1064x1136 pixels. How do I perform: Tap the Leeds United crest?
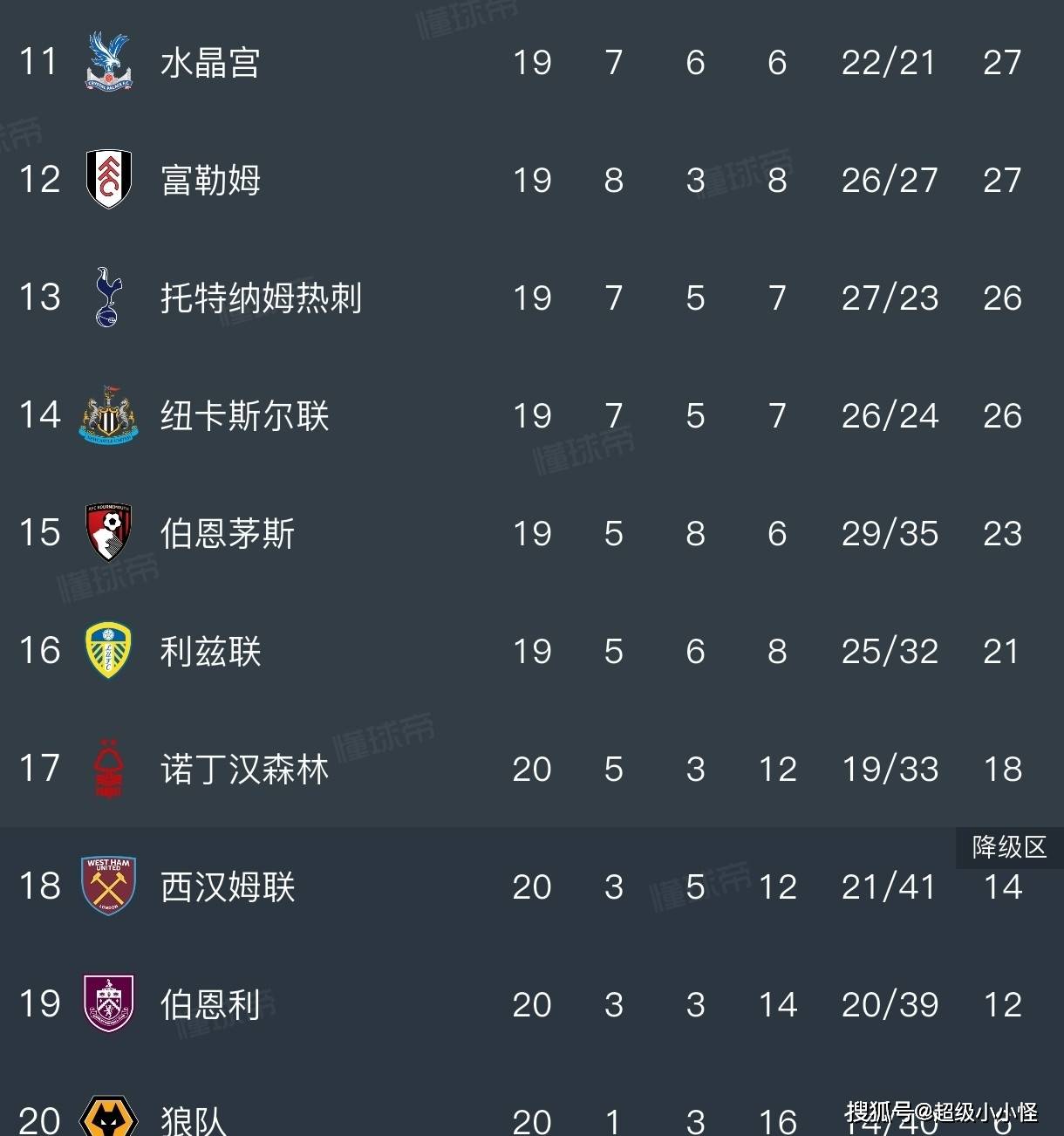(109, 651)
